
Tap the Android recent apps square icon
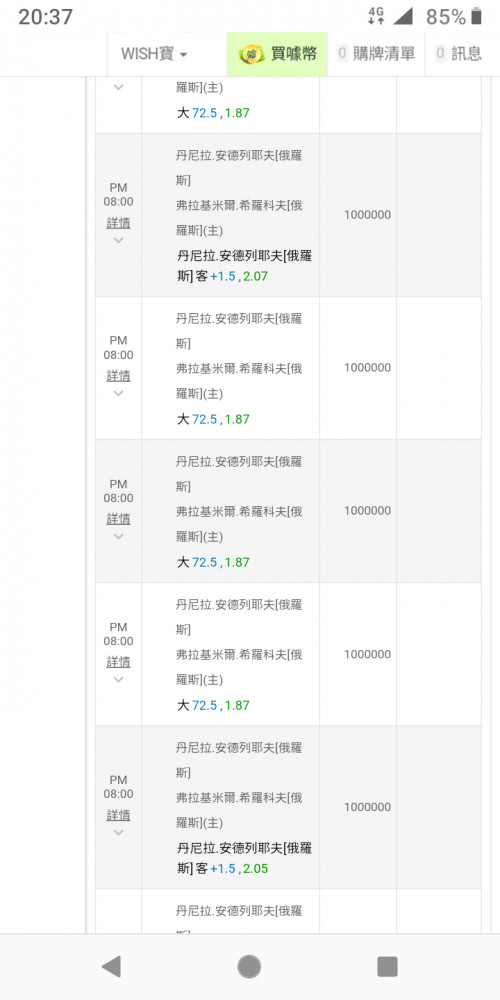coord(387,967)
